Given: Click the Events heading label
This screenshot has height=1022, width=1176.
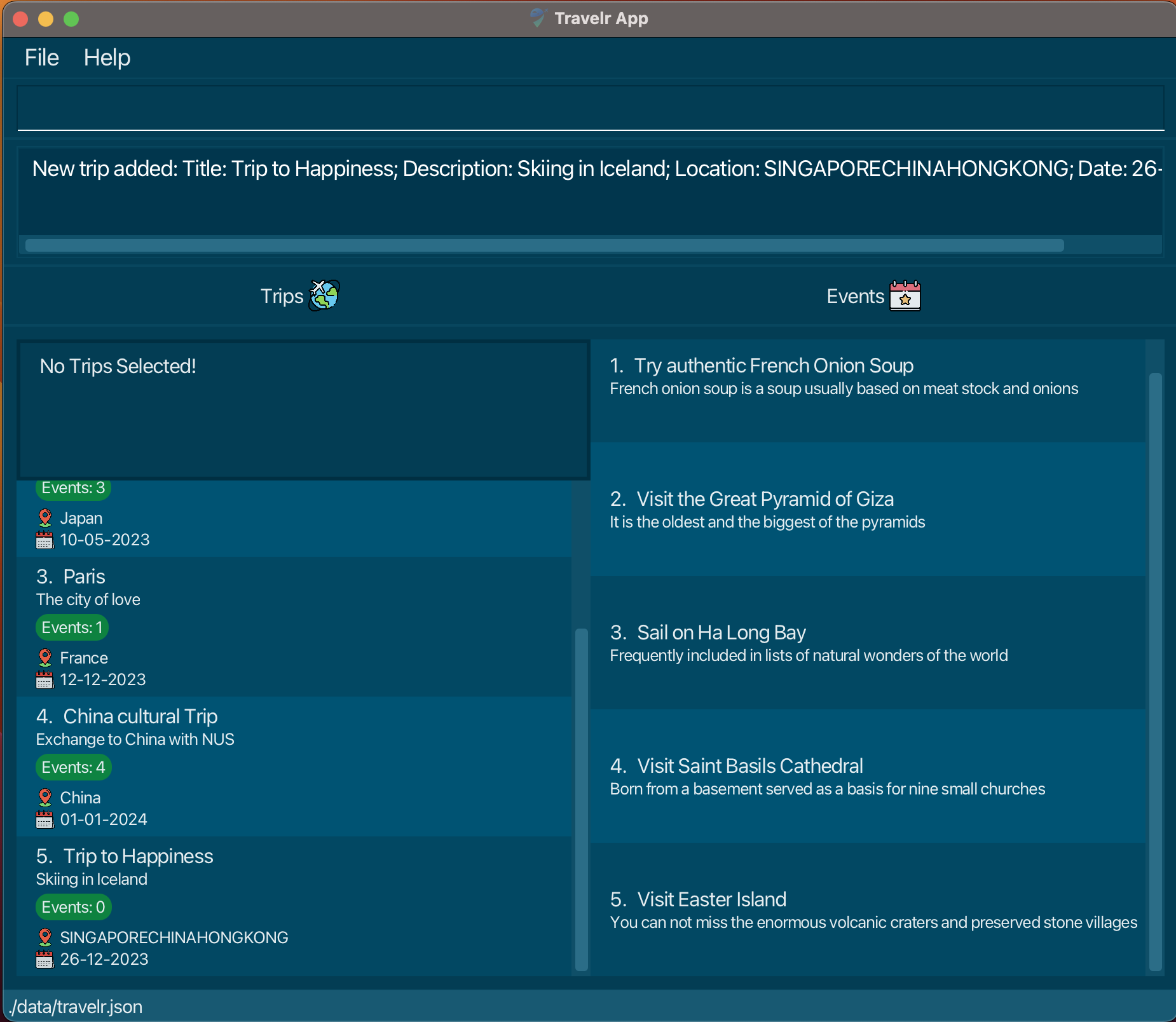Looking at the screenshot, I should [x=856, y=296].
